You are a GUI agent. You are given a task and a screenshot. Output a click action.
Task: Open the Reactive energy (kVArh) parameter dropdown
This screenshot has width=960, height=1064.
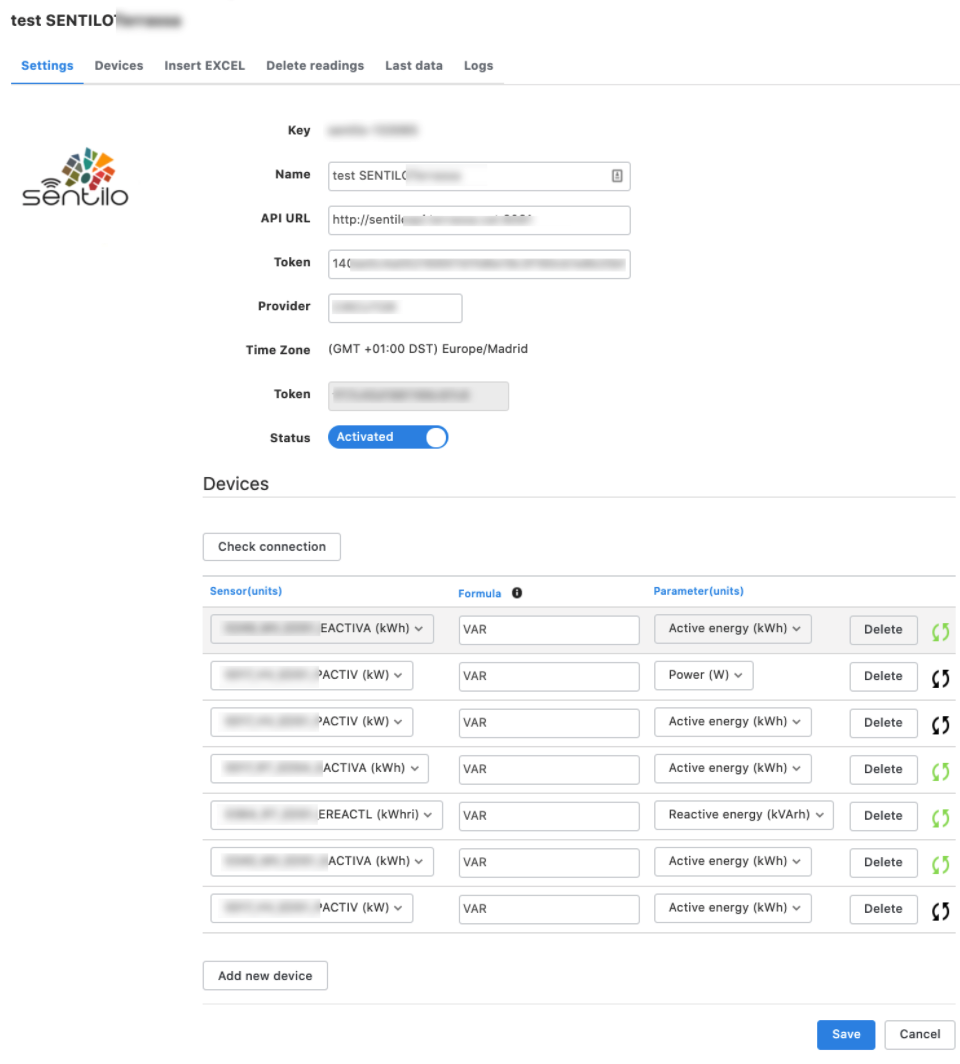pyautogui.click(x=744, y=814)
